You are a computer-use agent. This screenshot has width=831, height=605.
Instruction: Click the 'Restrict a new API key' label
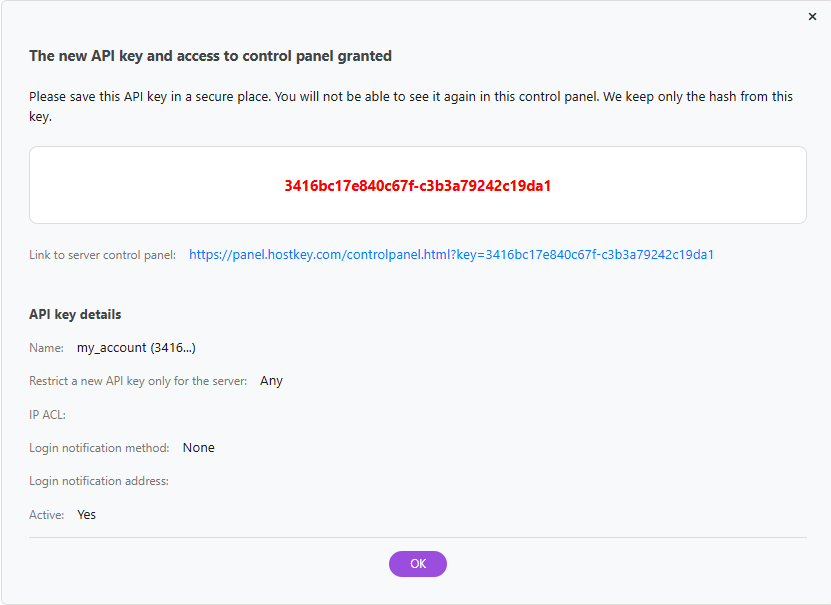(138, 381)
